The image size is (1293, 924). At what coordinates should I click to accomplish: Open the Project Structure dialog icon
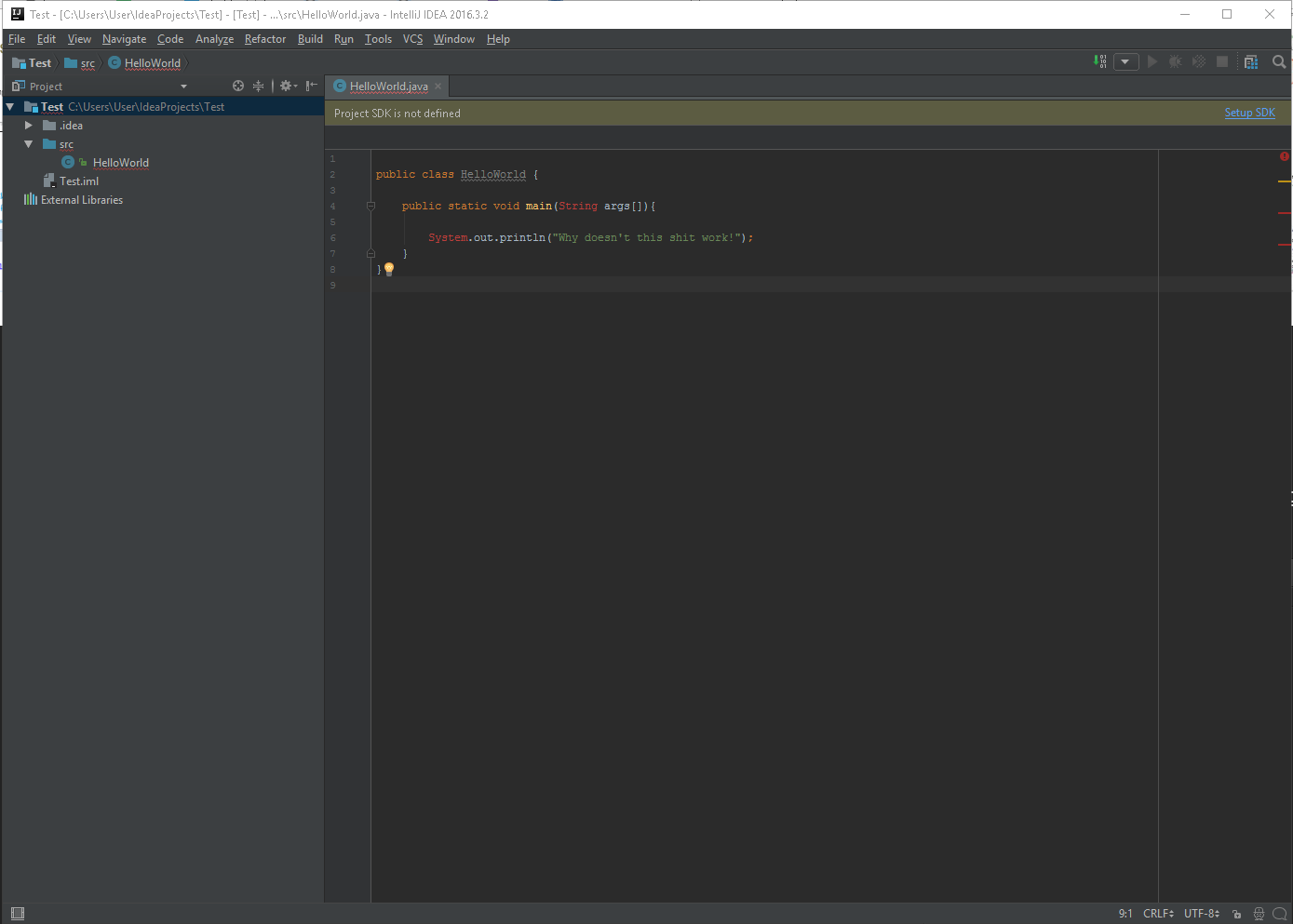click(1250, 62)
